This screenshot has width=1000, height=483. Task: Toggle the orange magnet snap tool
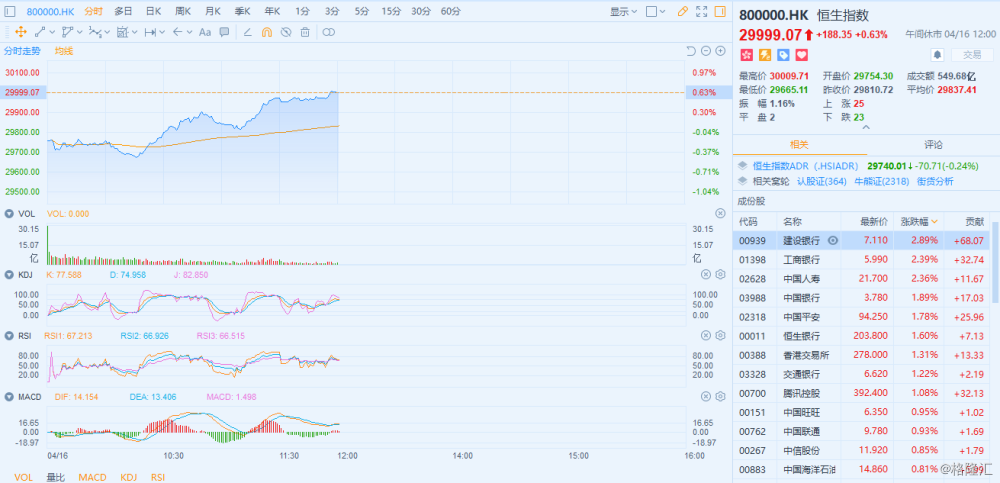pyautogui.click(x=267, y=32)
